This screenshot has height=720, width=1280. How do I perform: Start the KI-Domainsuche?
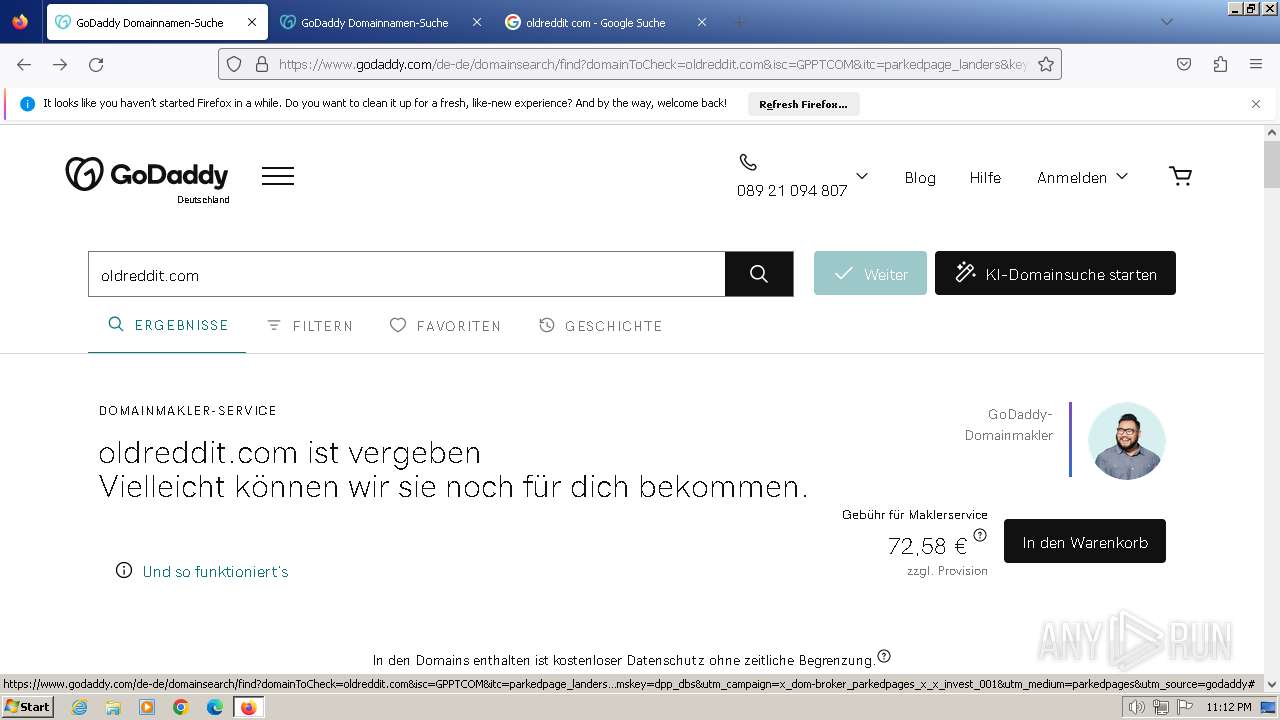tap(1055, 273)
